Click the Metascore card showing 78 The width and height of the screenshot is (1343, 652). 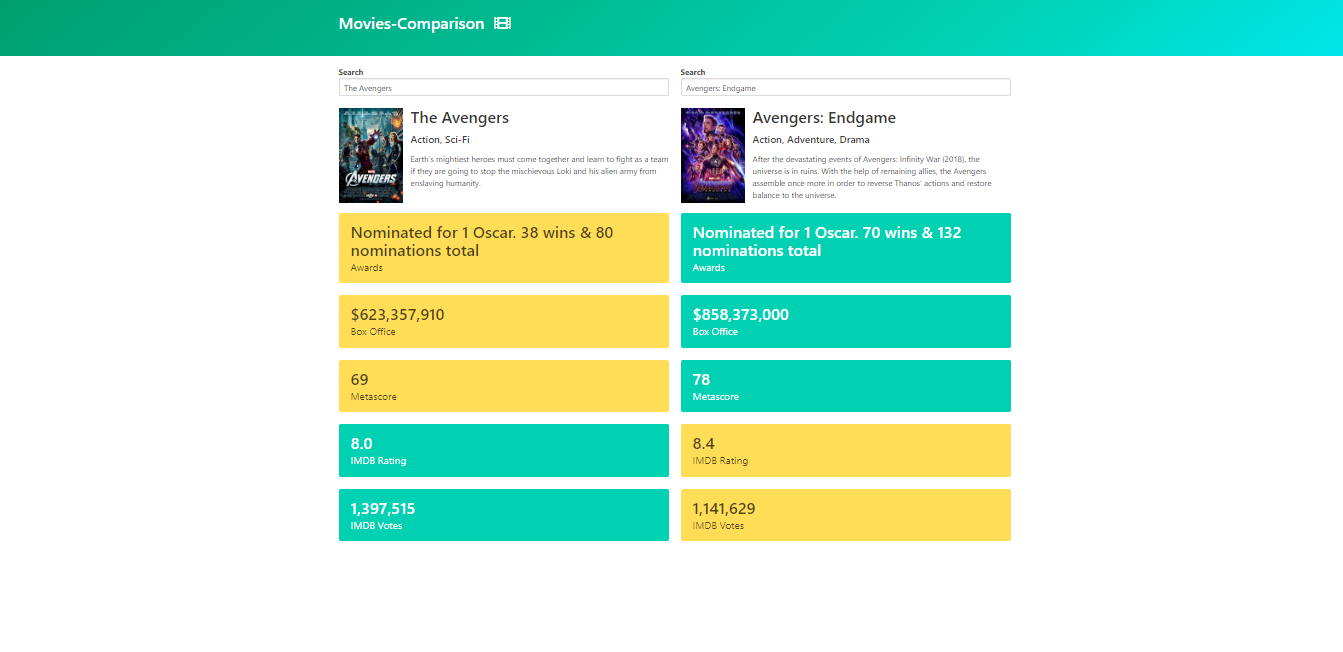tap(845, 386)
